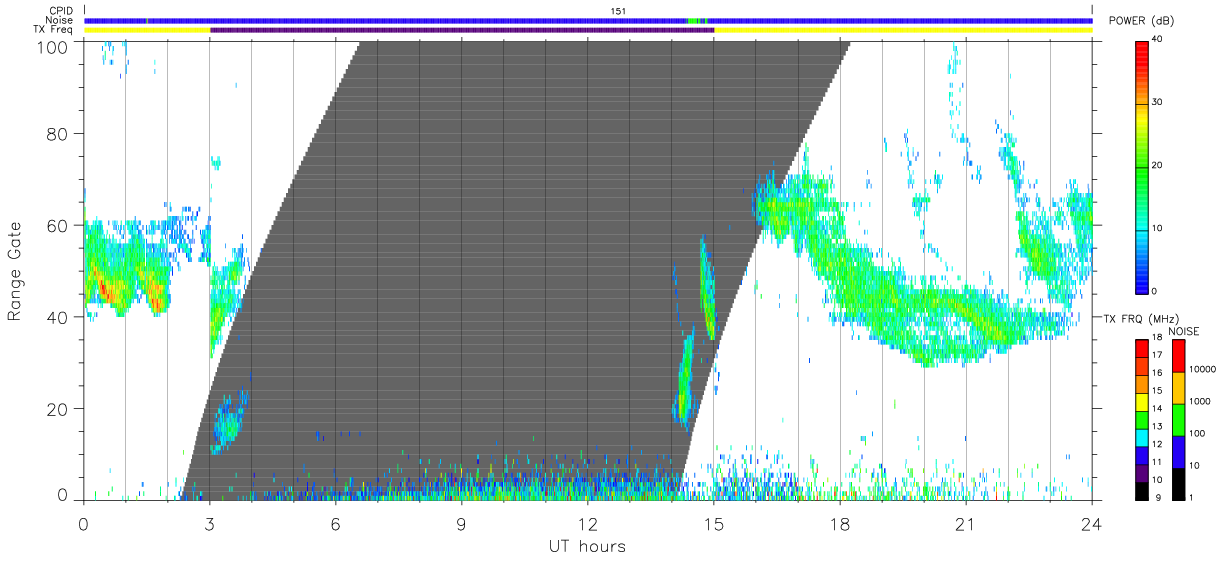Click the 20 tick on Range Gate axis
Viewport: 1228px width, 567px height.
[59, 409]
